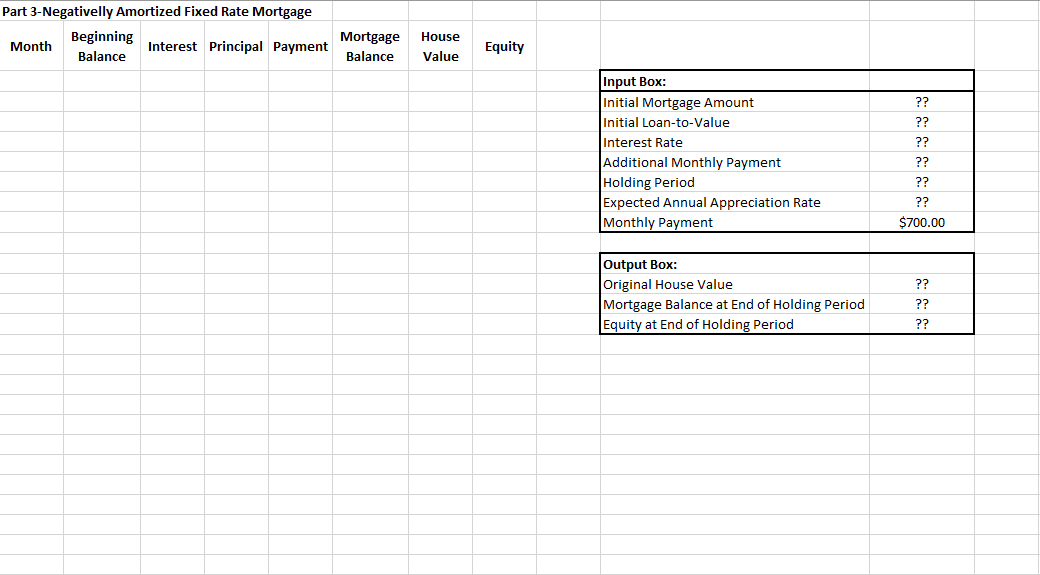The image size is (1040, 575).
Task: Select the ?? value for Mortgage Balance at End
Action: (x=922, y=304)
